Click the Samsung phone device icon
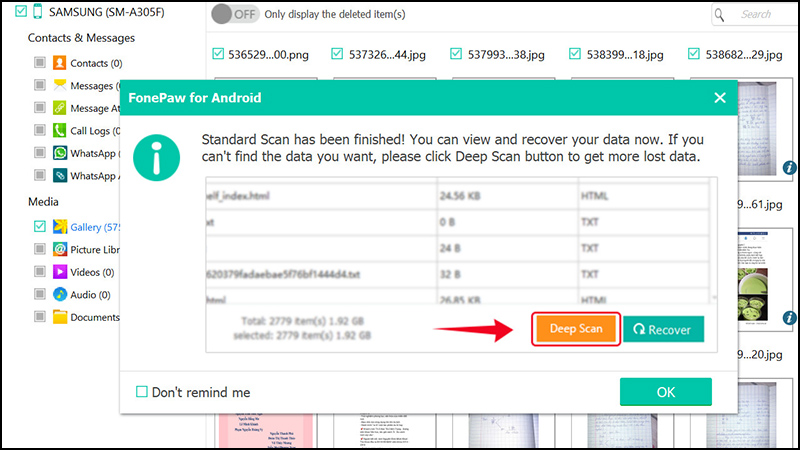 pos(37,11)
